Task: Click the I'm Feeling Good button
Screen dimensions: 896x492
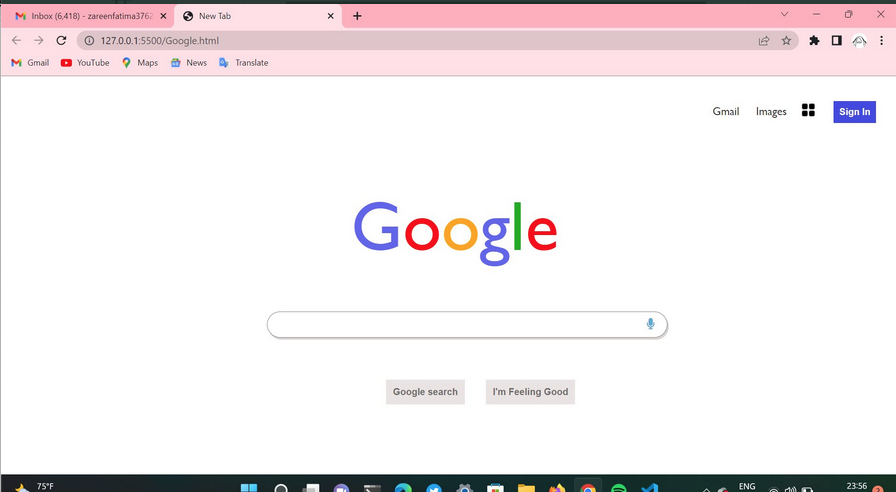Action: (530, 392)
